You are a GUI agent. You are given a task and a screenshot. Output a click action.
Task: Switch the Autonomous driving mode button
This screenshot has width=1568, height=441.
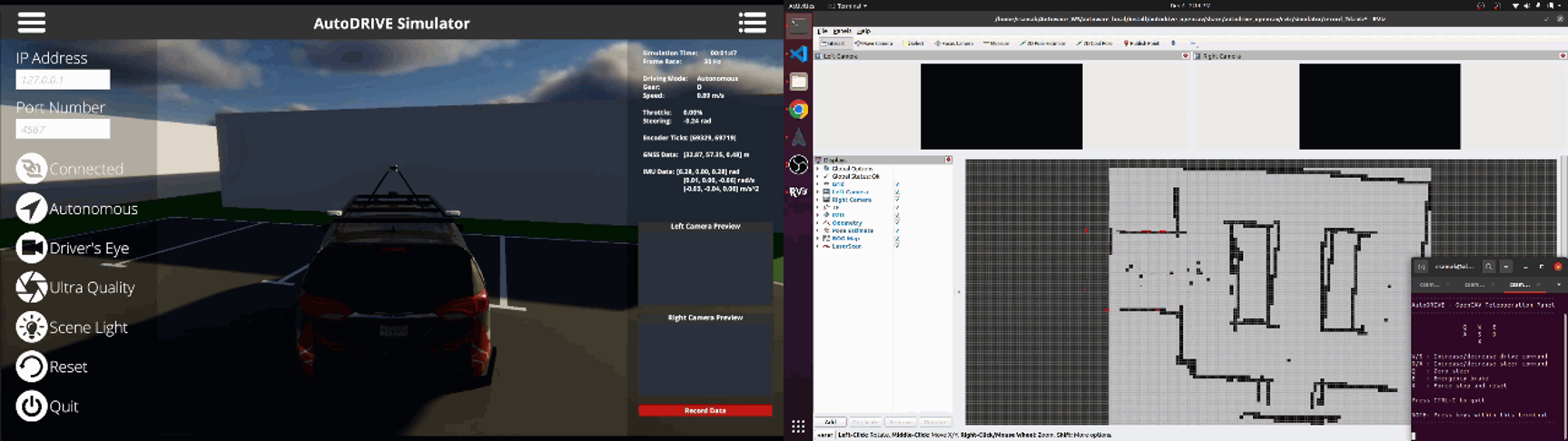[x=77, y=209]
